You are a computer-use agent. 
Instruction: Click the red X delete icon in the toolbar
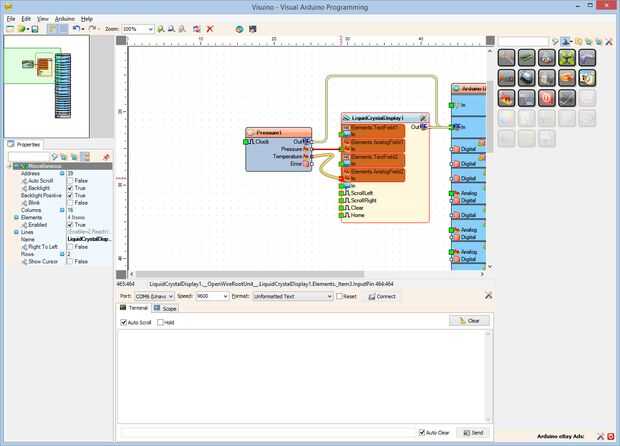tap(210, 29)
